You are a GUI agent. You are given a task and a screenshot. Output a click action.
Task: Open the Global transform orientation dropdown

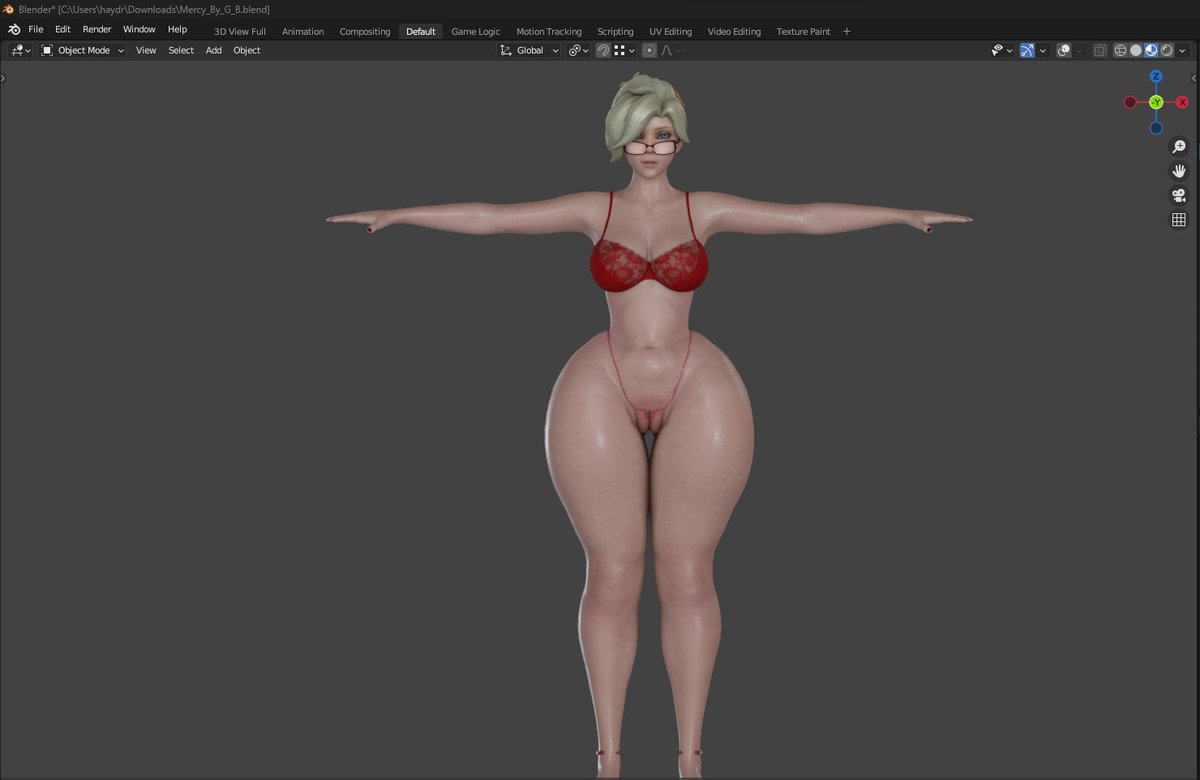(529, 50)
